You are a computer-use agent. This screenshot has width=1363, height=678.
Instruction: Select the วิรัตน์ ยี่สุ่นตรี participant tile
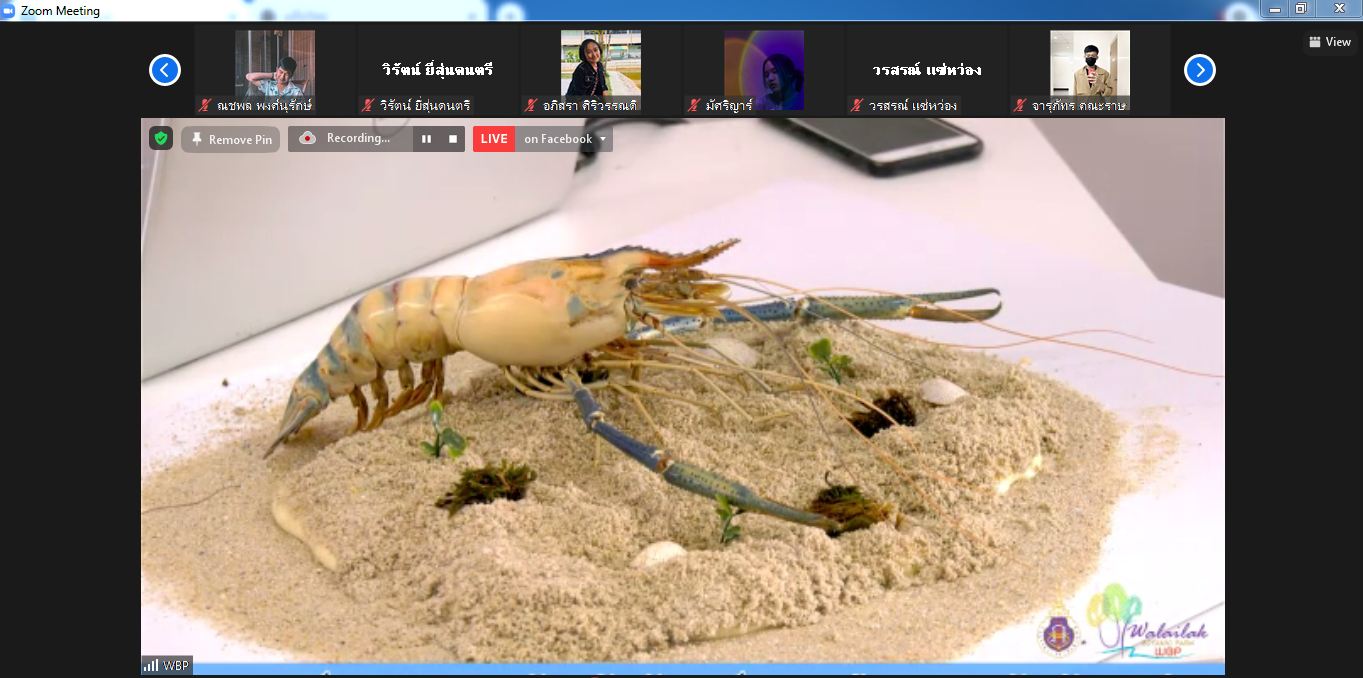point(437,70)
